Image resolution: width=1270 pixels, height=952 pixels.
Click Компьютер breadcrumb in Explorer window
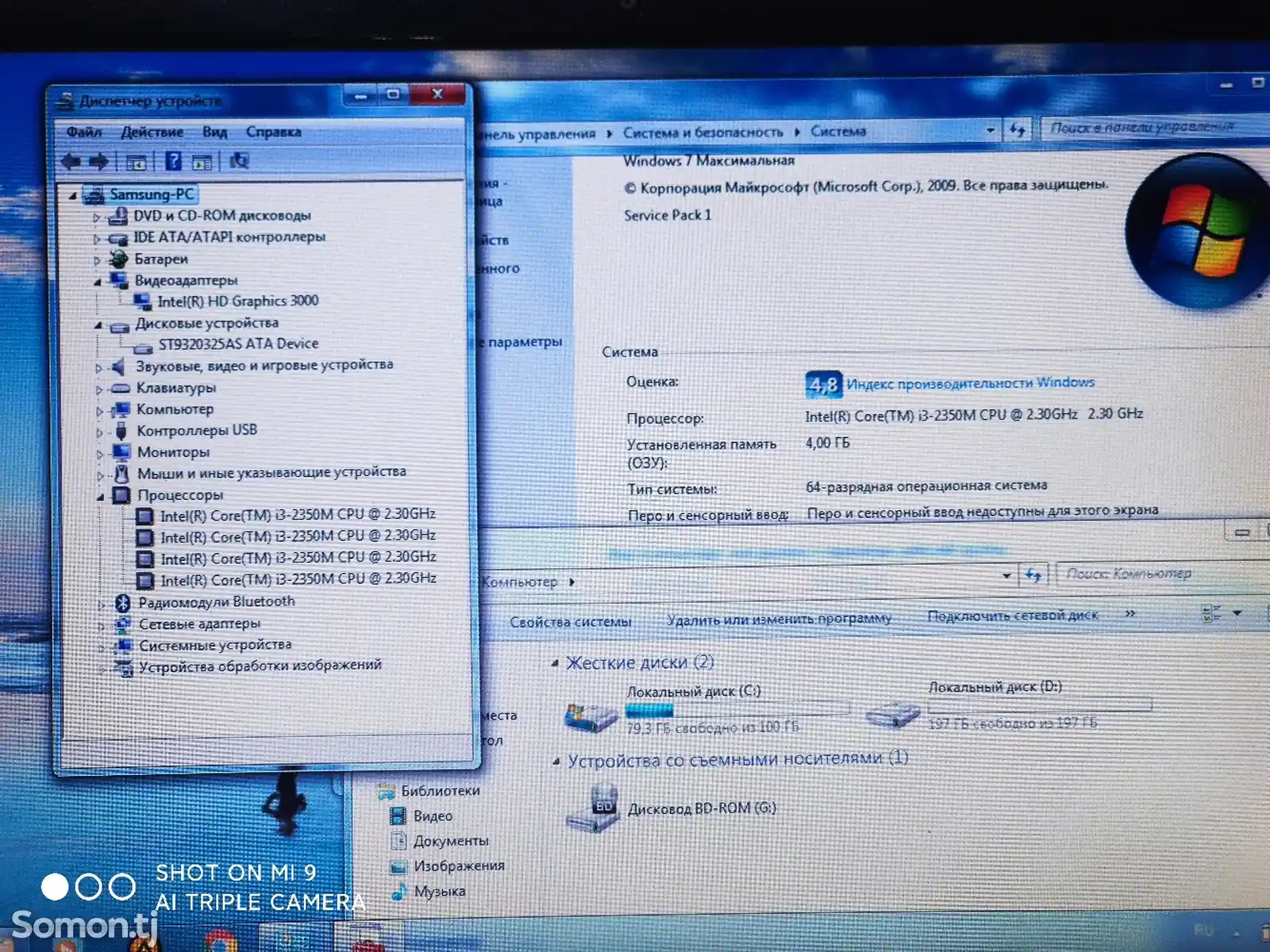click(x=519, y=582)
